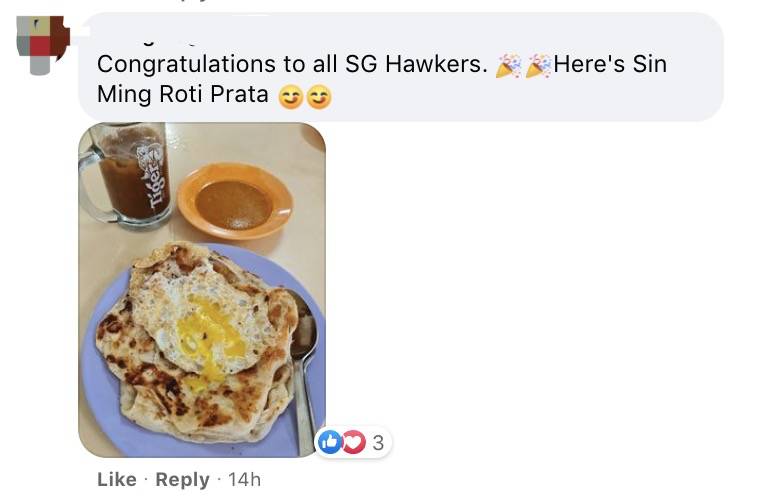Reply to the roti prata comment

182,480
